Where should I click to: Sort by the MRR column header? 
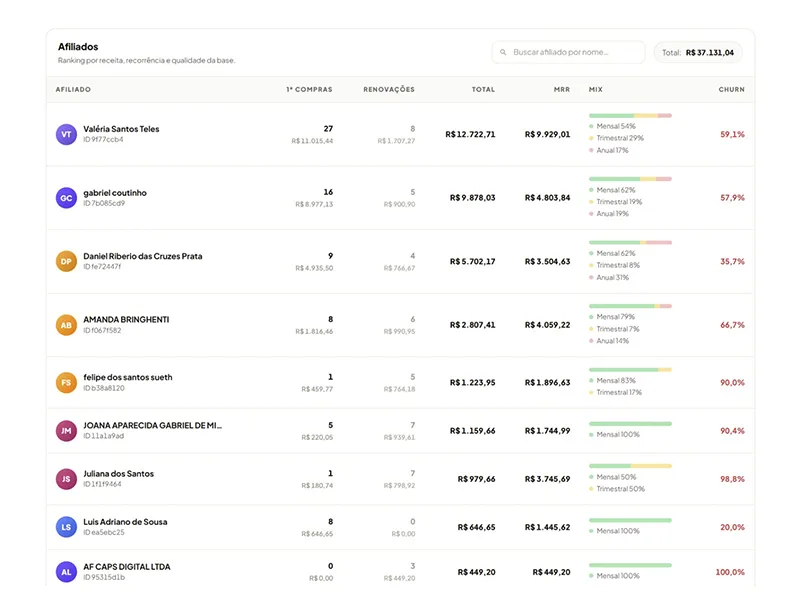(562, 89)
